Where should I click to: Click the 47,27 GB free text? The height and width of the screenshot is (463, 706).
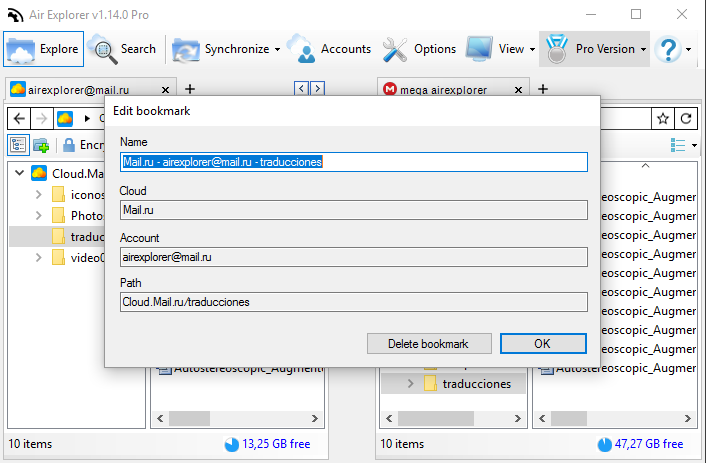(649, 444)
